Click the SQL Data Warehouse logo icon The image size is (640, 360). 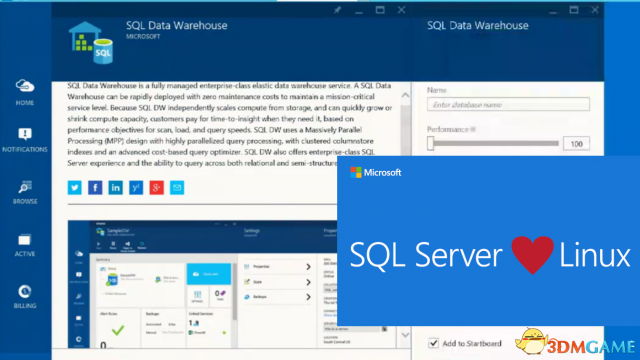click(91, 43)
